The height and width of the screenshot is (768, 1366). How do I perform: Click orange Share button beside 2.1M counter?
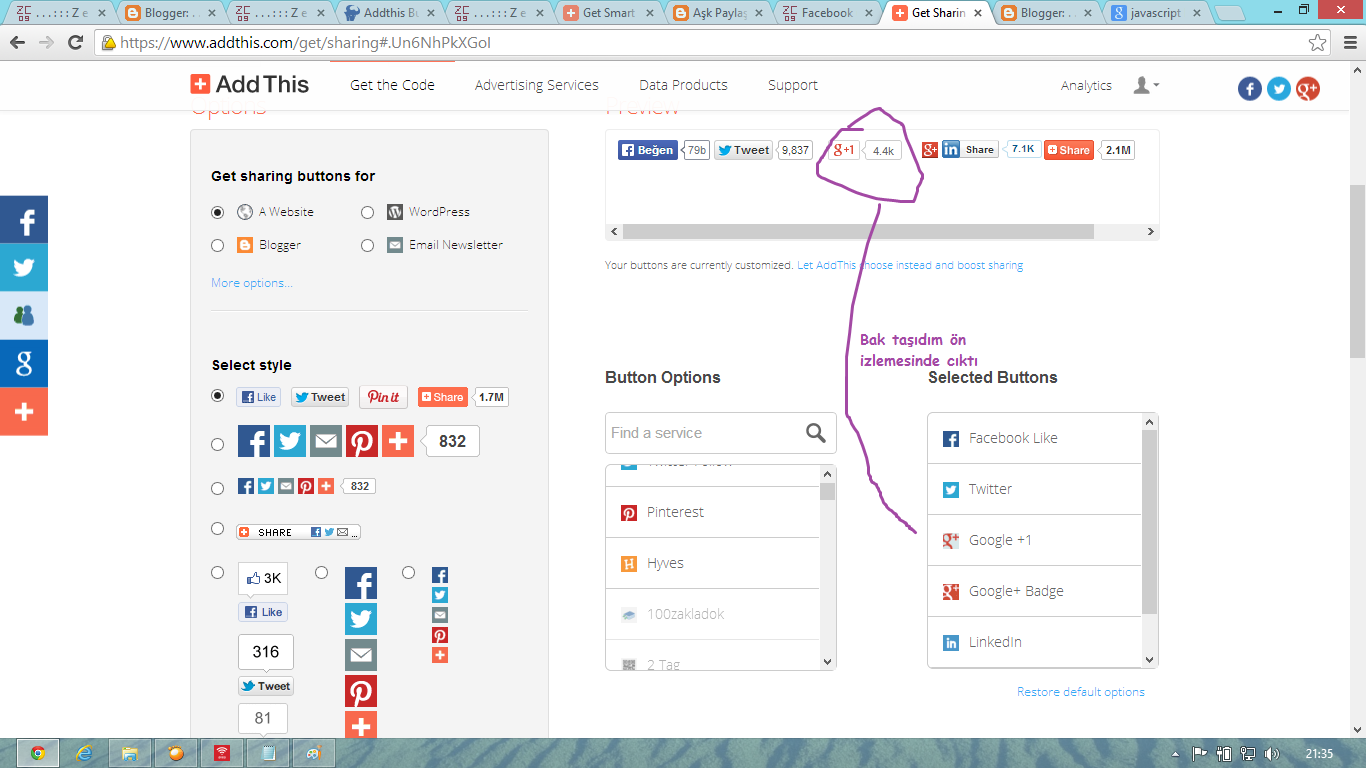click(1069, 150)
